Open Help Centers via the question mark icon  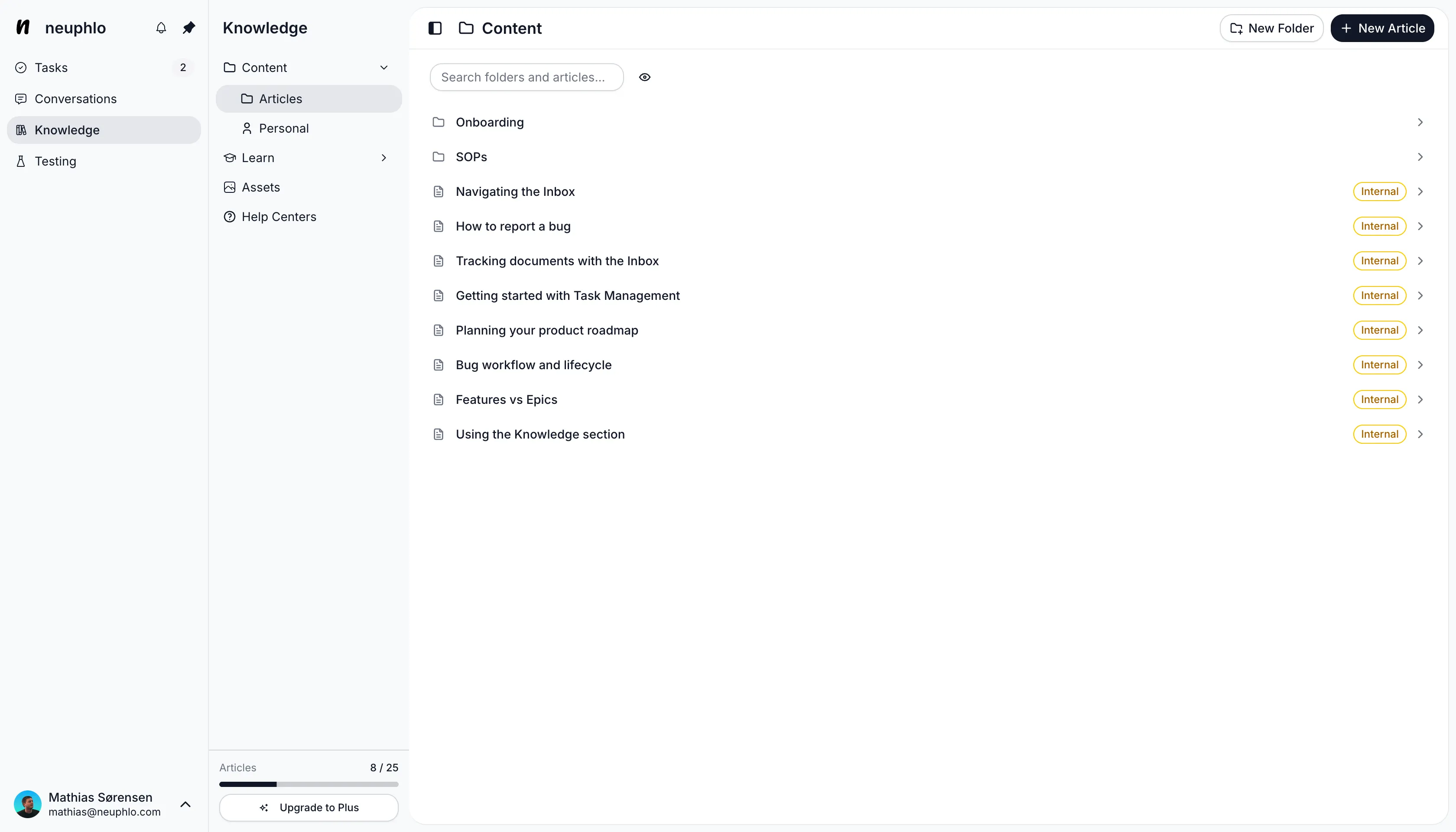[x=229, y=217]
